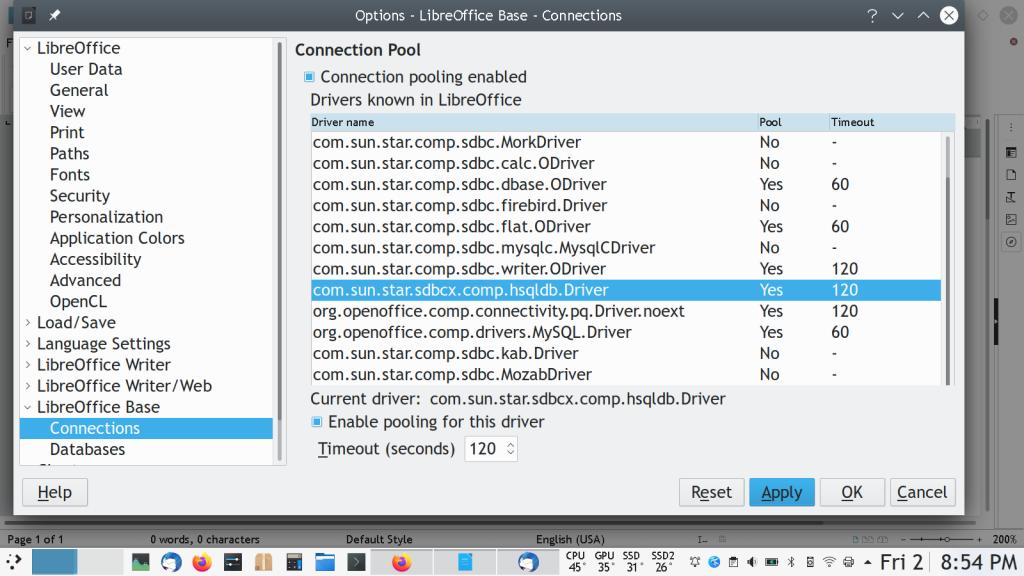Open the Dolphin file manager folder icon

[x=325, y=562]
